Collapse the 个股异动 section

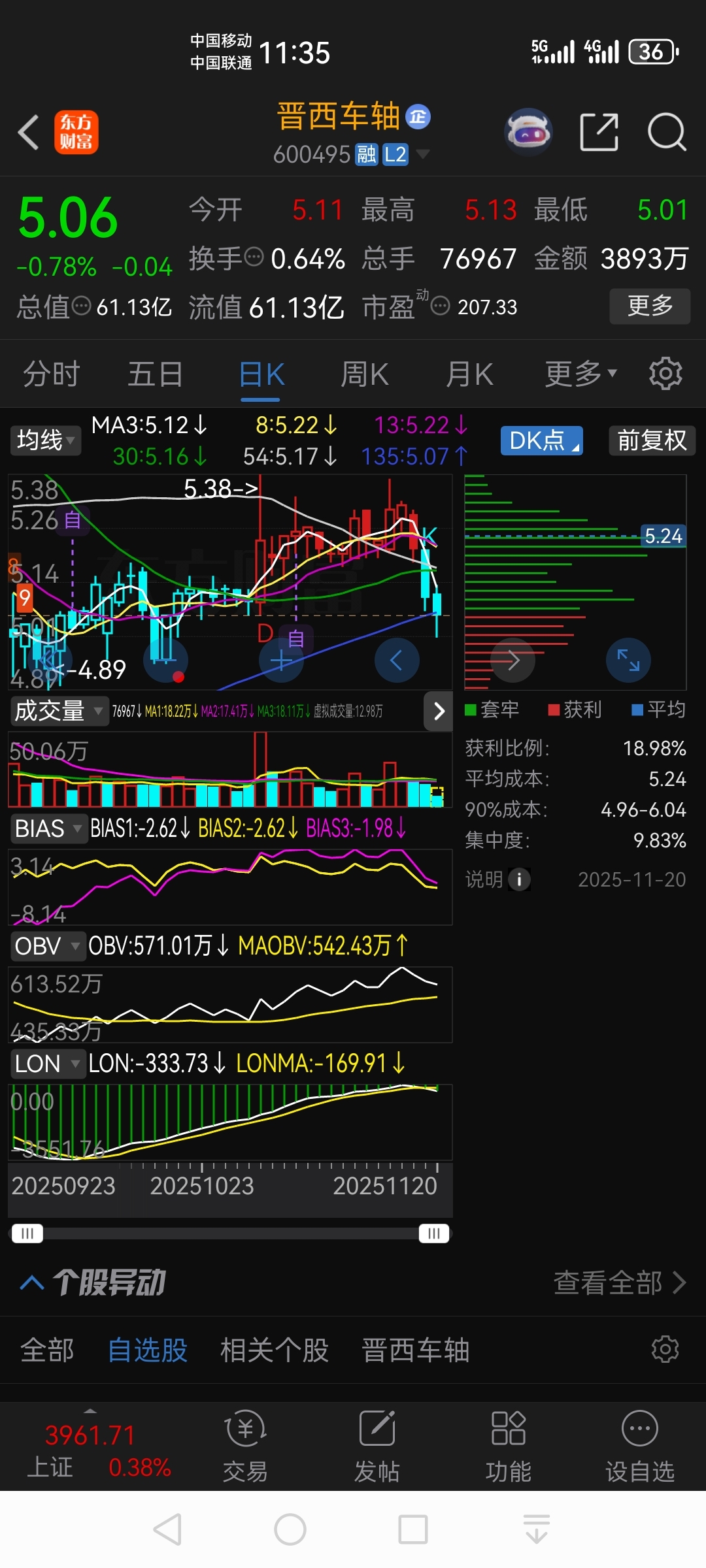[32, 1282]
